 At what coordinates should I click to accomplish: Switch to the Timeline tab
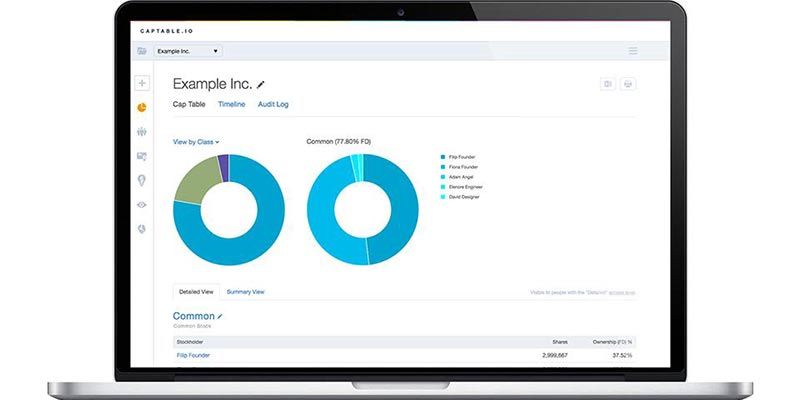coord(231,104)
